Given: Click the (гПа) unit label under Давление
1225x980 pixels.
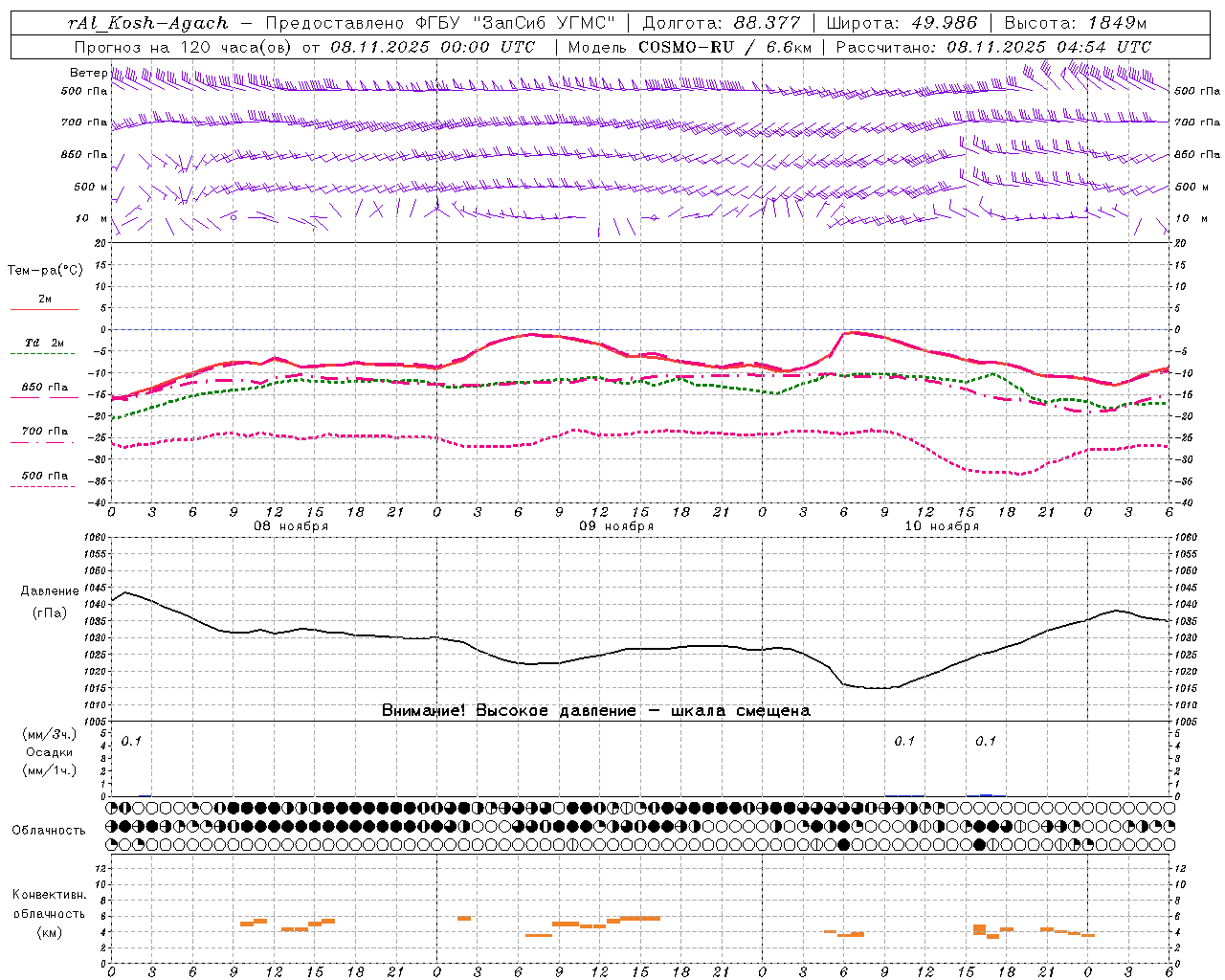Looking at the screenshot, I should pyautogui.click(x=50, y=612).
